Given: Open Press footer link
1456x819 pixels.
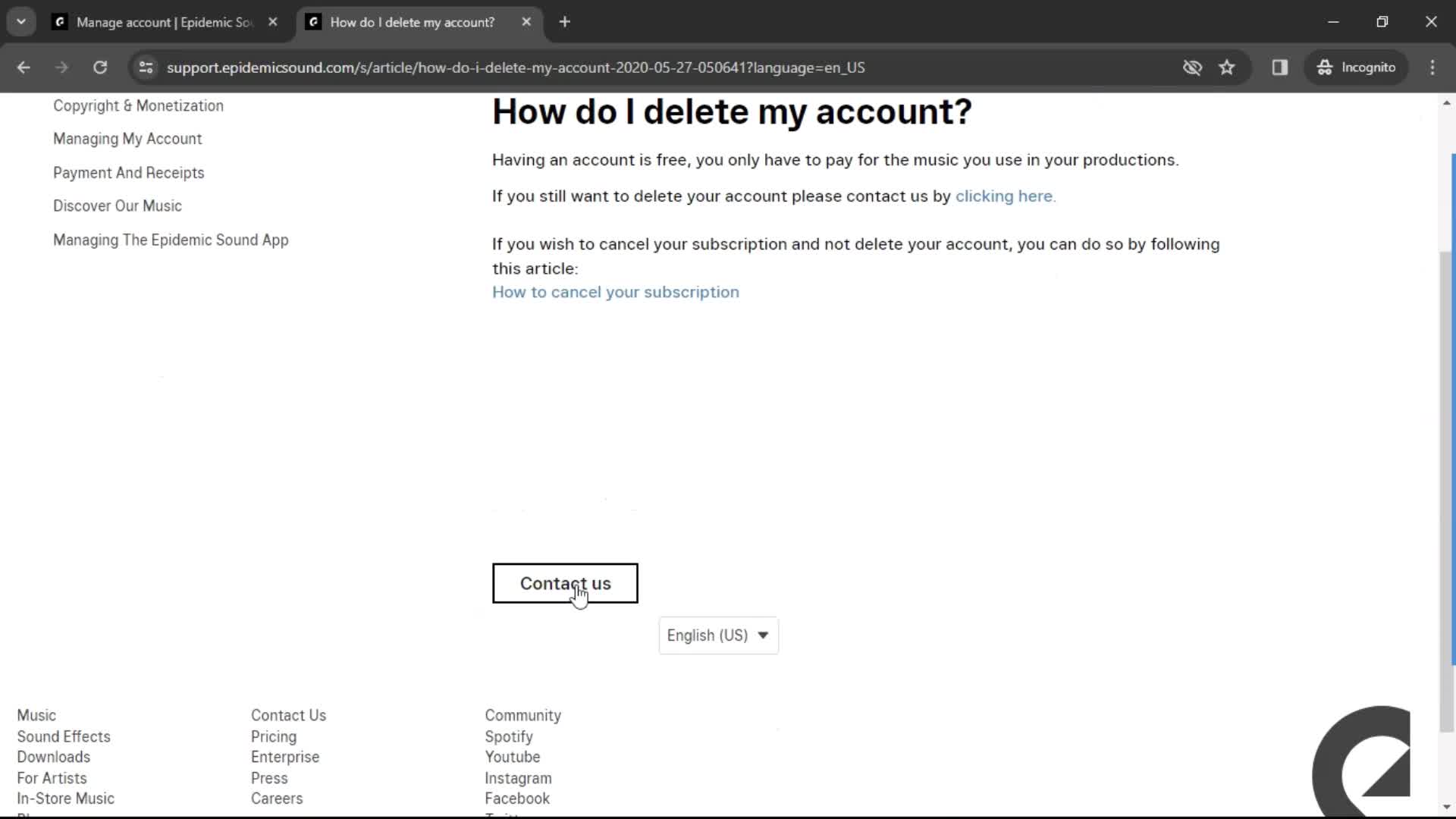Looking at the screenshot, I should pos(269,778).
